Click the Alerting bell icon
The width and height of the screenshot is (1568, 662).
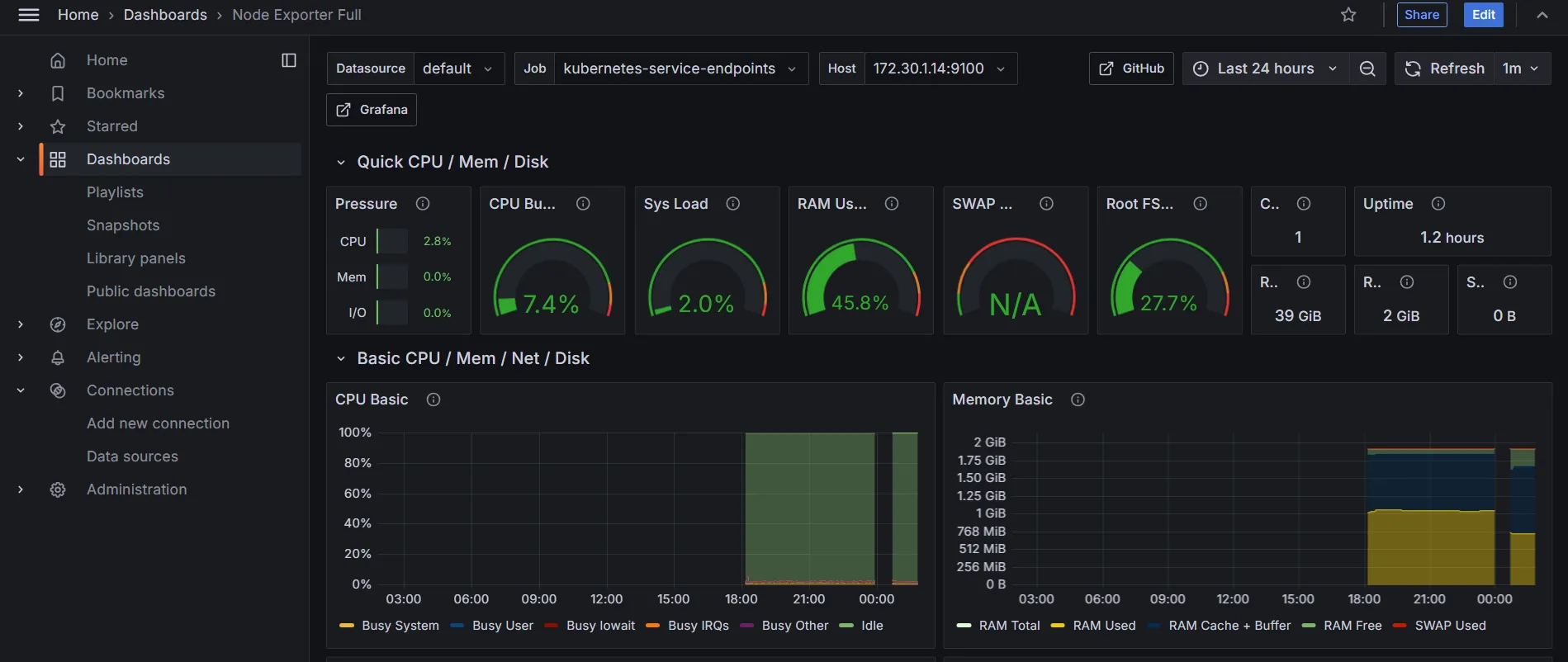pyautogui.click(x=58, y=357)
